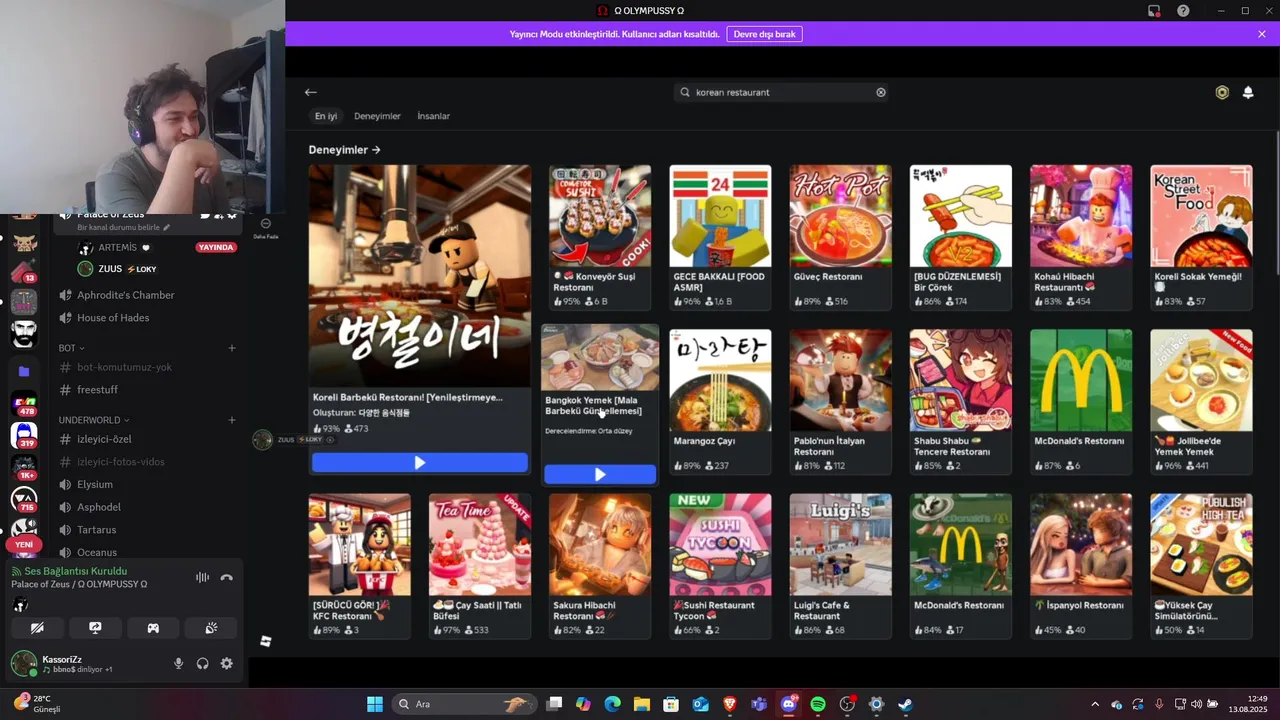
Task: Click the Windows taskbar Ara search box
Action: (x=463, y=704)
